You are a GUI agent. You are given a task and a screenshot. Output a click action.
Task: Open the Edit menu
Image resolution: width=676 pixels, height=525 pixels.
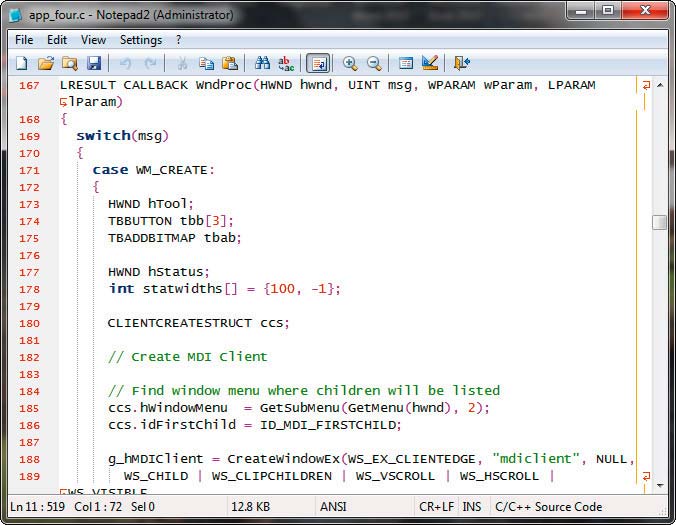click(57, 40)
